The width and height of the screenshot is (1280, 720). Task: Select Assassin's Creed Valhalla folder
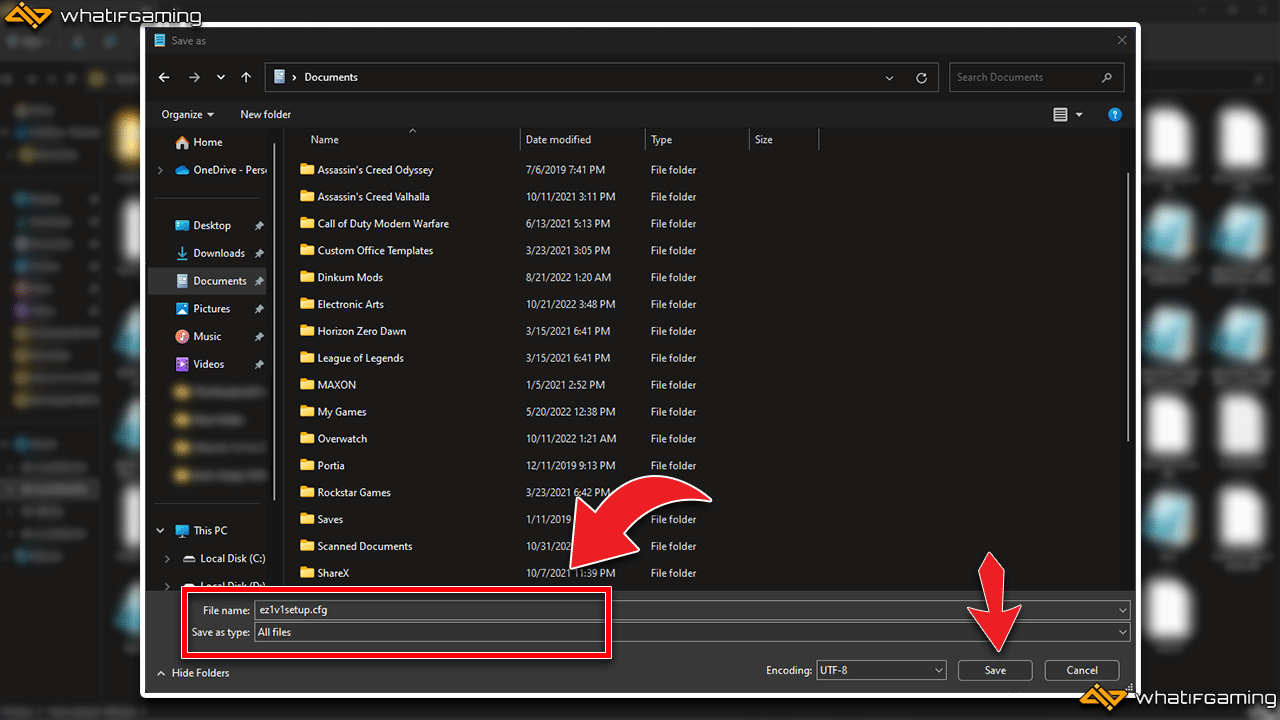[x=373, y=197]
